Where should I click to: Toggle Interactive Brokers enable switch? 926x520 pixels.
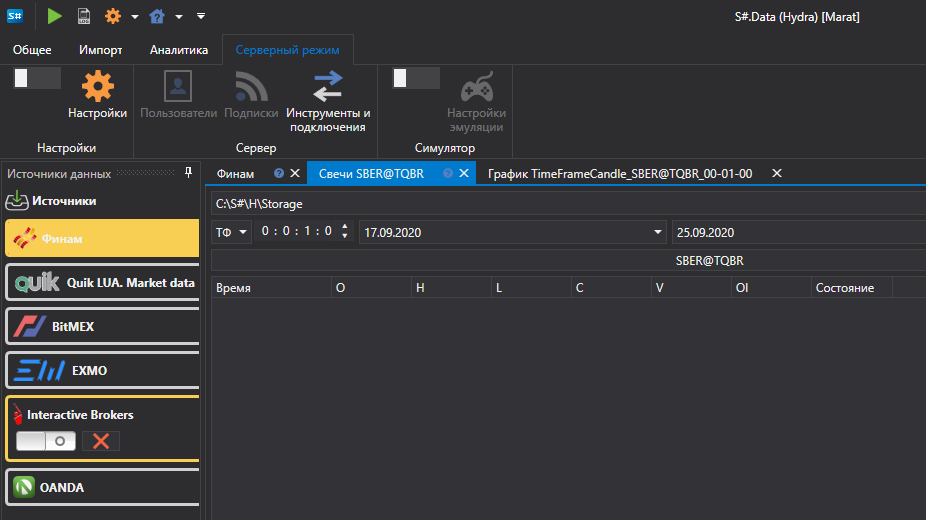[45, 441]
